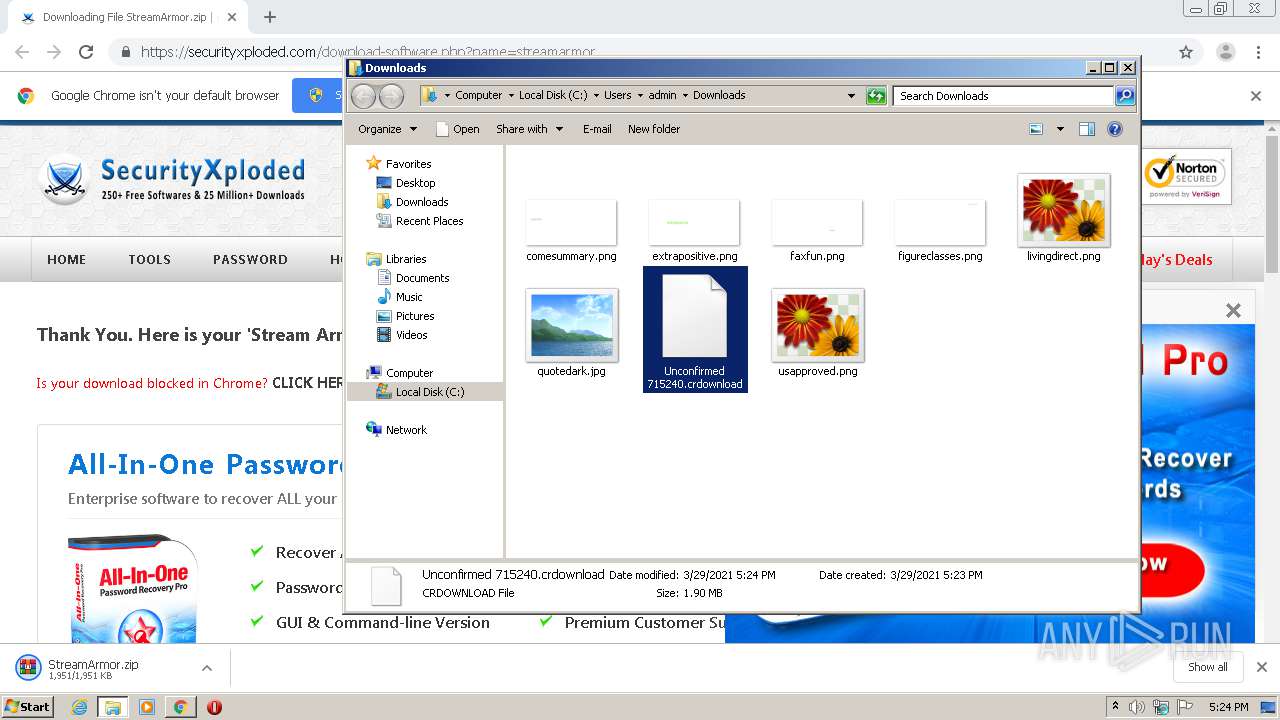Open the TOOLS menu on SecurityXploded site
Image resolution: width=1280 pixels, height=720 pixels.
pos(149,259)
